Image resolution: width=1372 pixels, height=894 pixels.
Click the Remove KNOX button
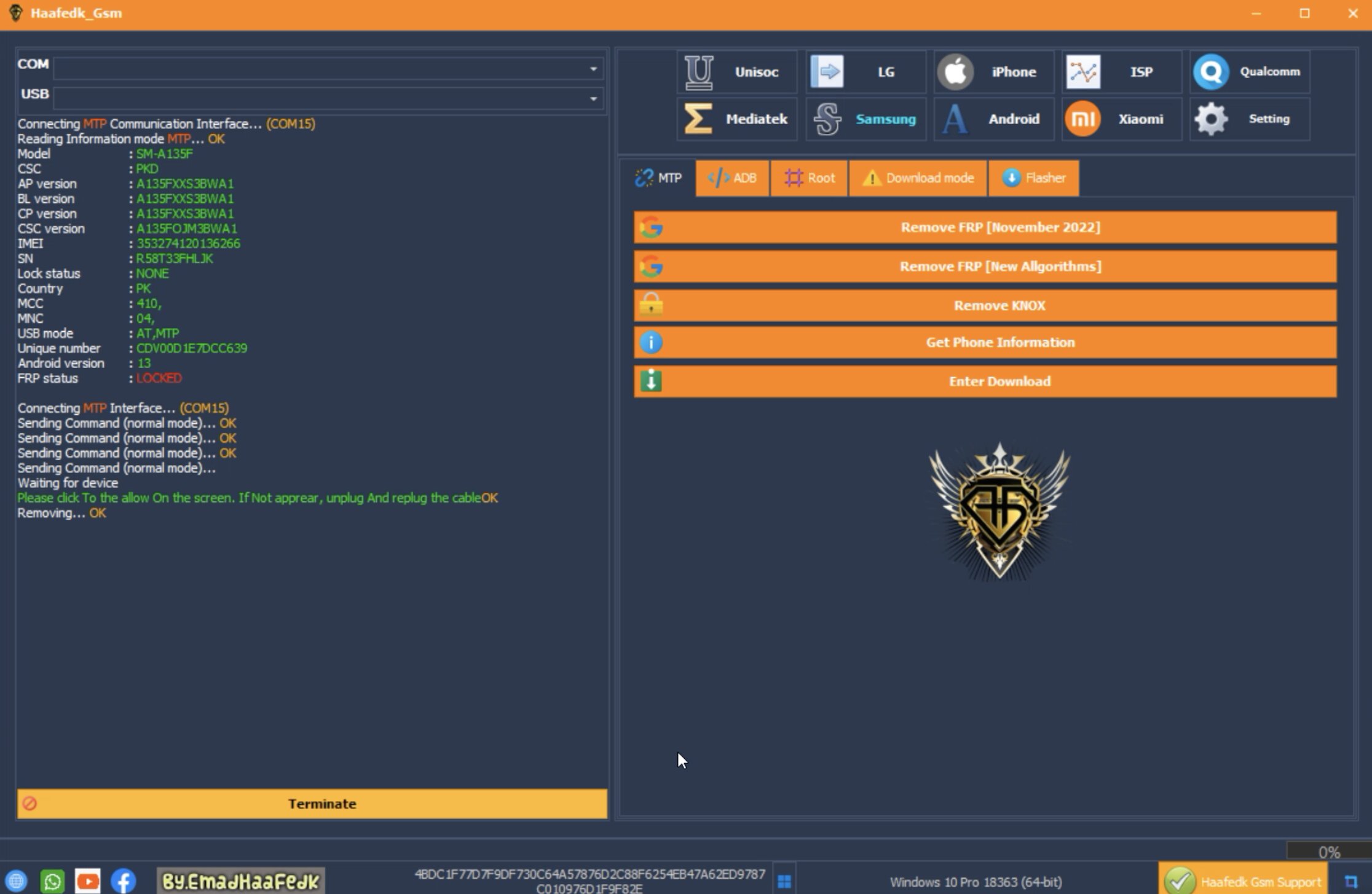point(985,305)
